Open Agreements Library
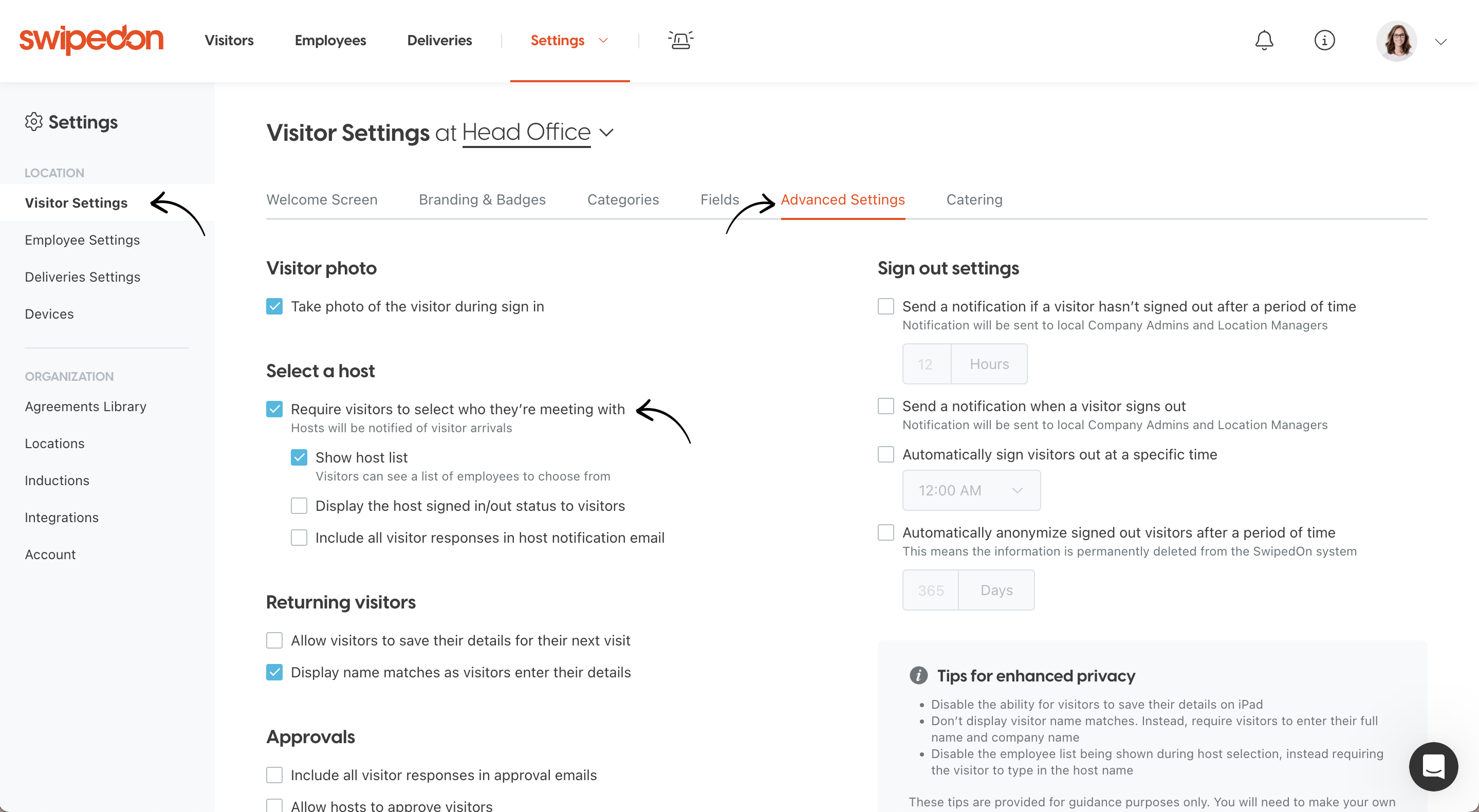This screenshot has height=812, width=1479. pyautogui.click(x=85, y=407)
